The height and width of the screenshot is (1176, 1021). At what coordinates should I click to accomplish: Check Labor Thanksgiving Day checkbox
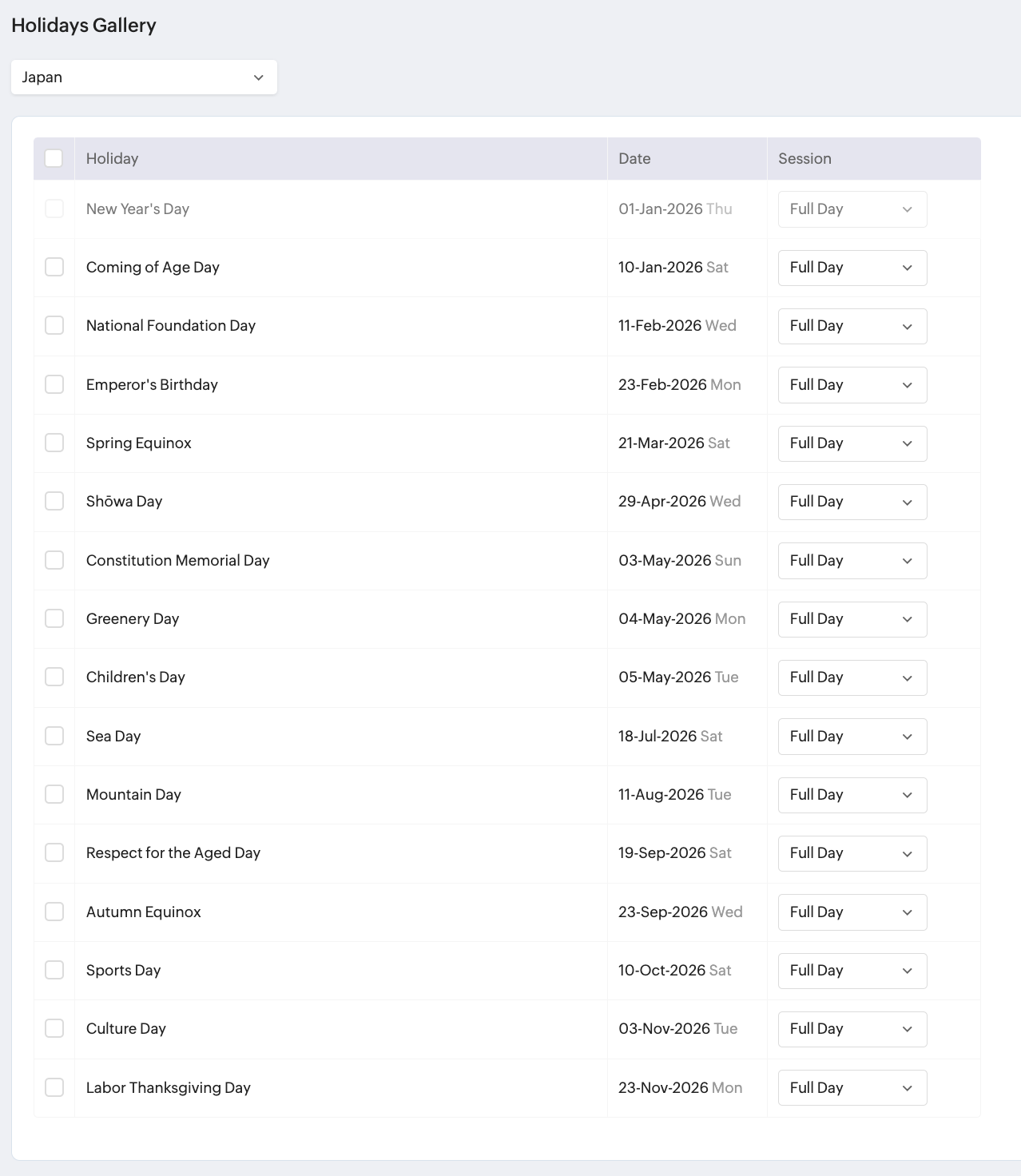click(54, 1087)
